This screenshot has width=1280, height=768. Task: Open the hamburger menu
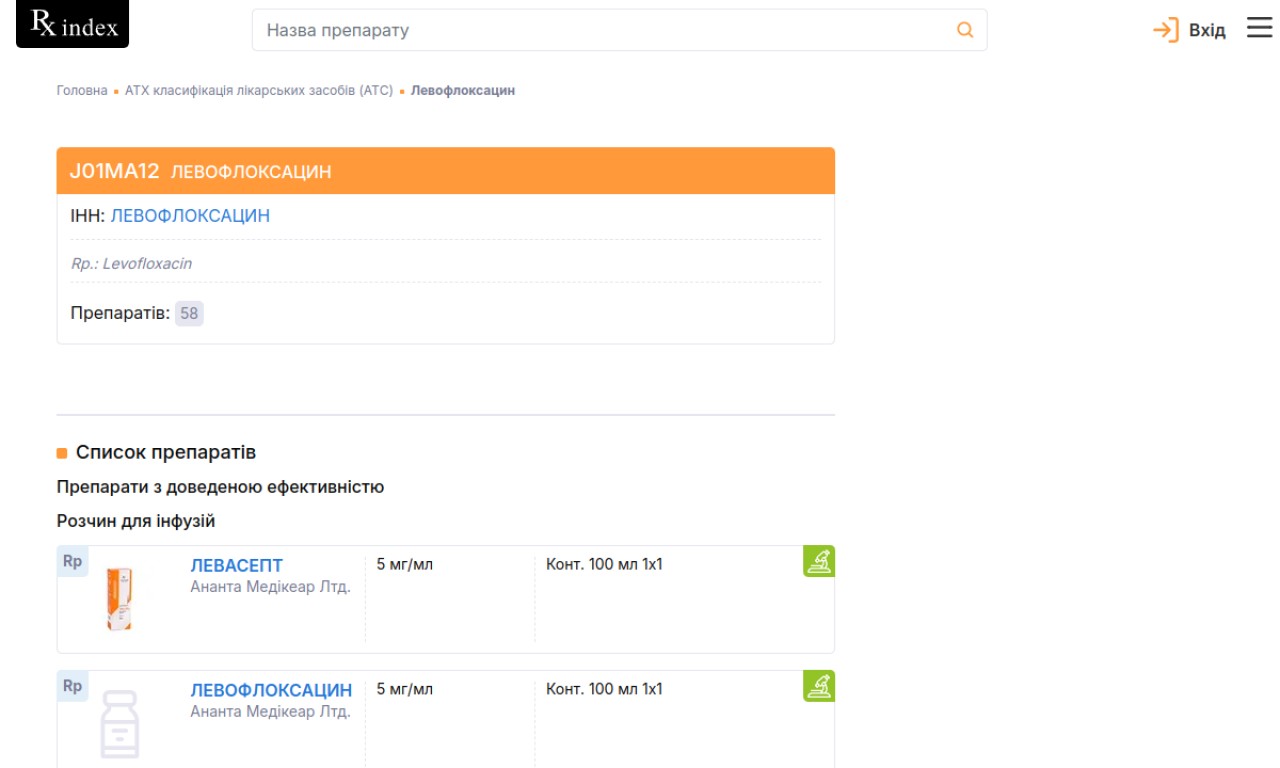(x=1259, y=29)
